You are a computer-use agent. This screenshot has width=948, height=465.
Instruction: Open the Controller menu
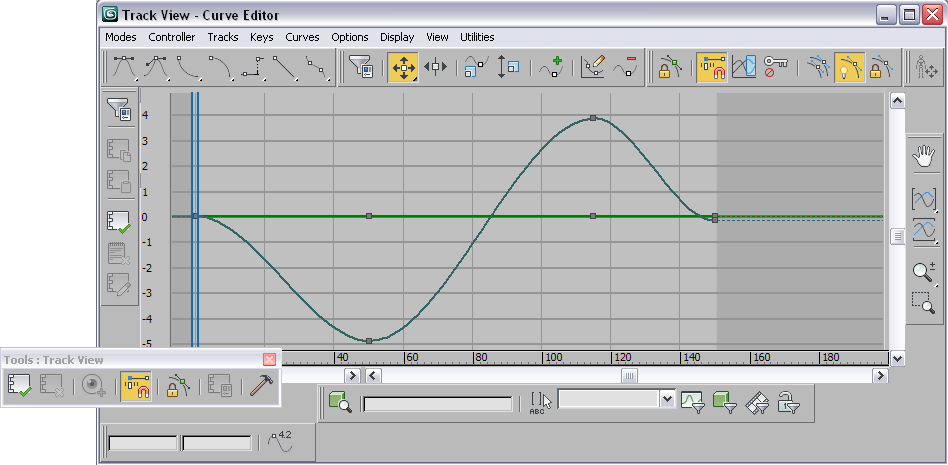(172, 37)
